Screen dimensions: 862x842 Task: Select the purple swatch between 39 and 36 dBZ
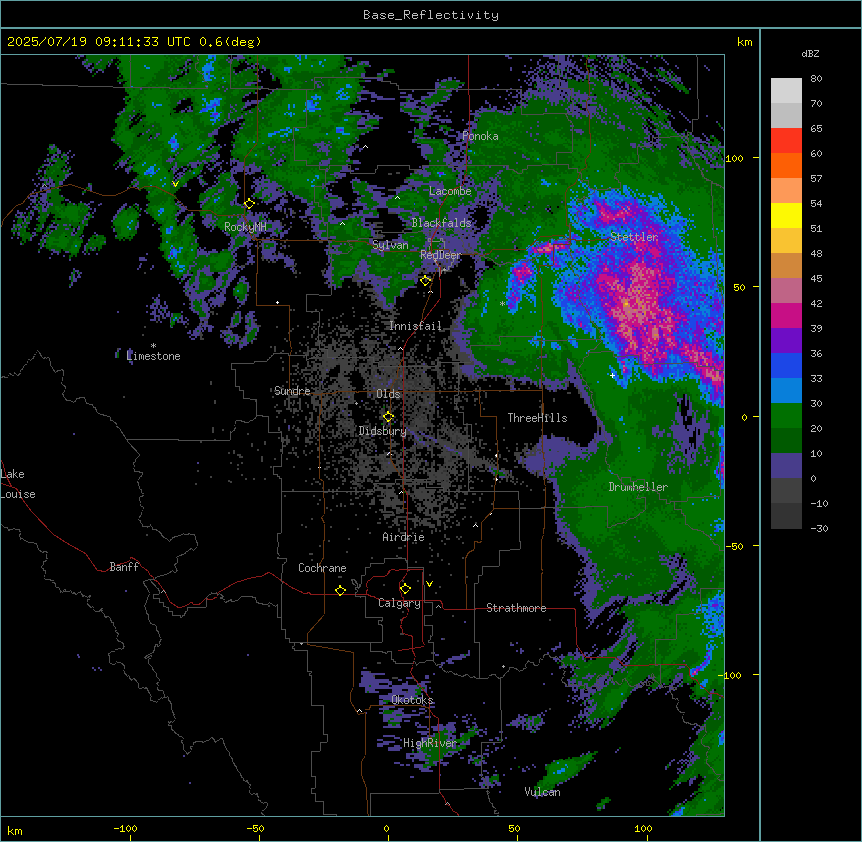pos(786,340)
